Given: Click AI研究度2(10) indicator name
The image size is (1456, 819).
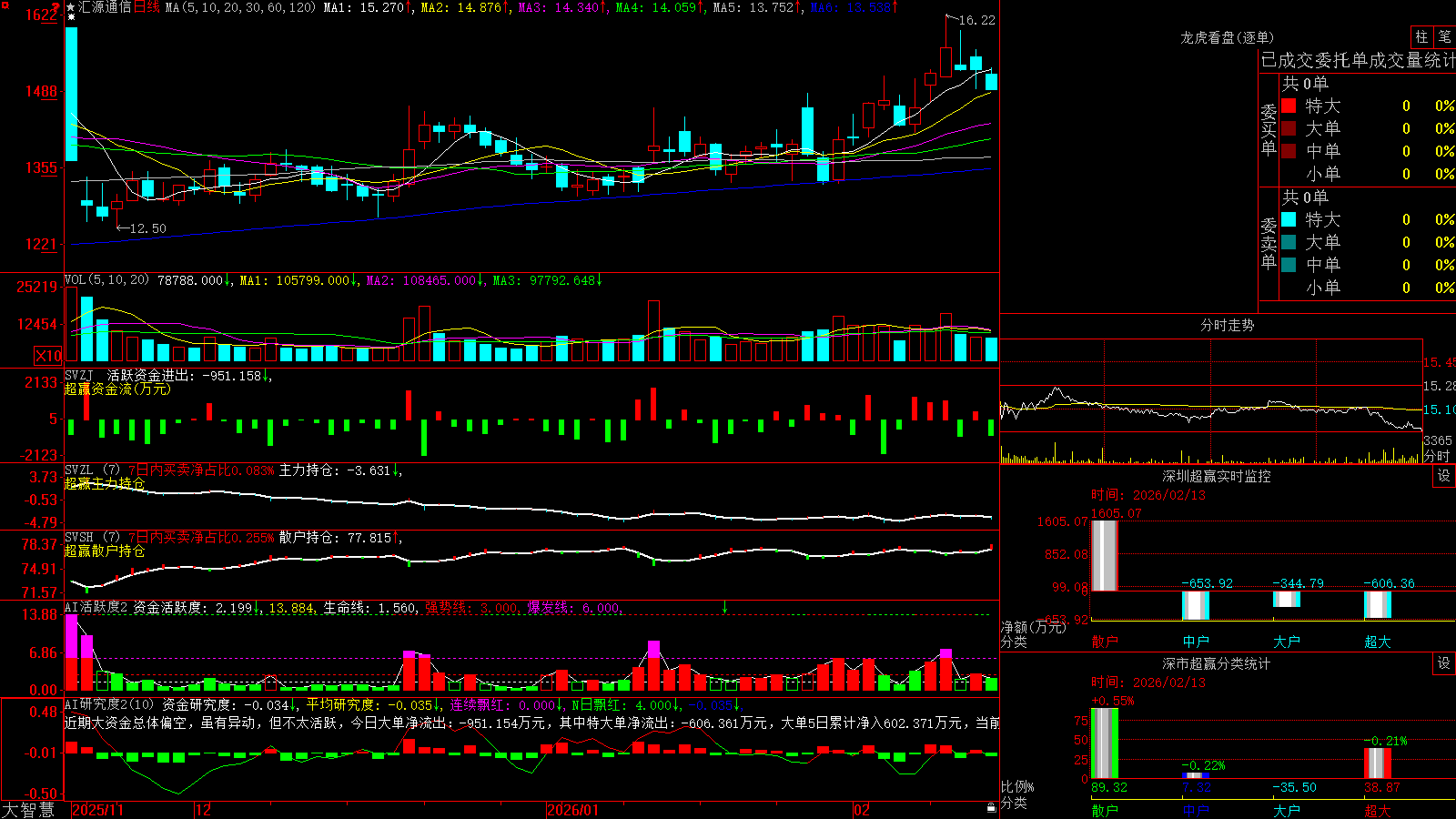Looking at the screenshot, I should coord(109,705).
